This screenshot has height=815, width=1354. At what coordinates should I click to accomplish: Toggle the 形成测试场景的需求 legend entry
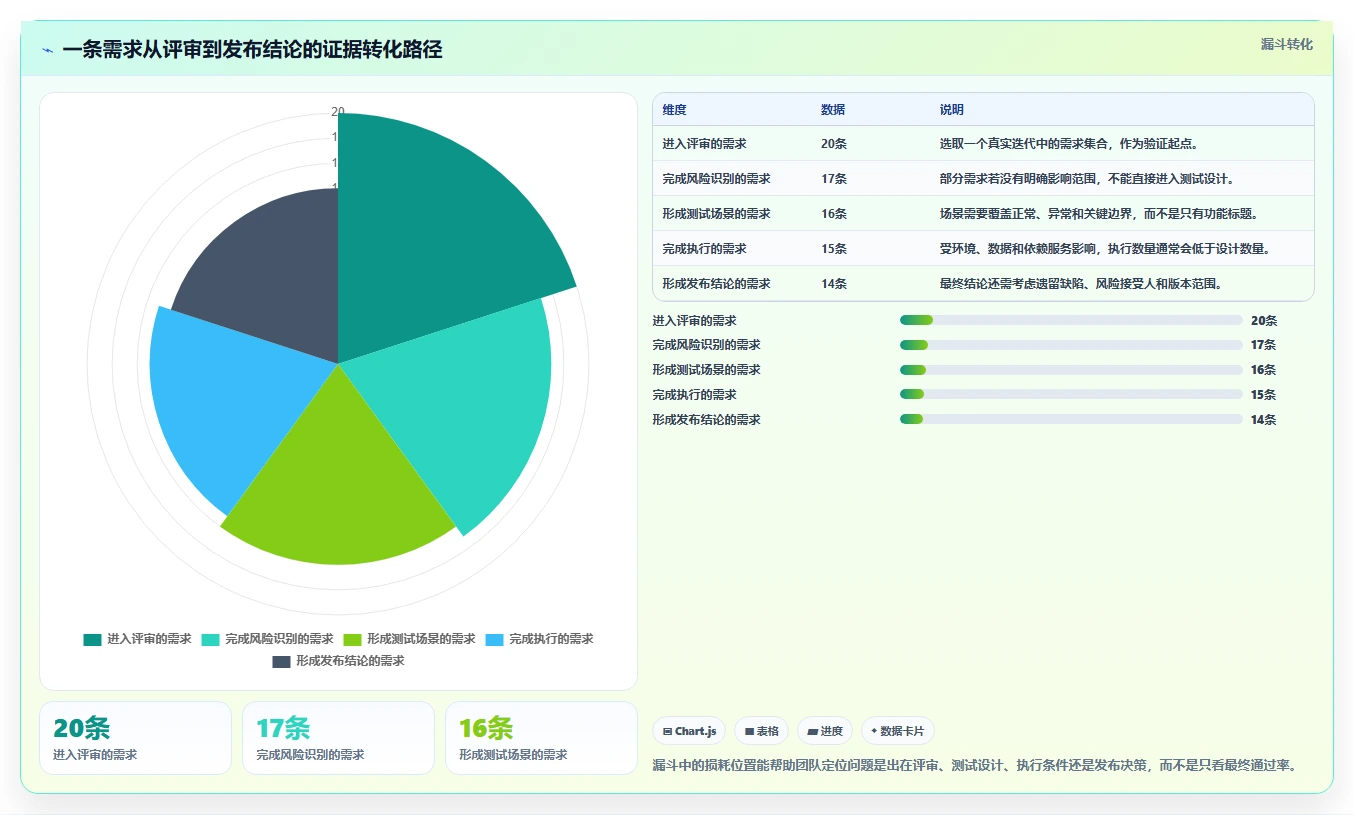(x=409, y=639)
